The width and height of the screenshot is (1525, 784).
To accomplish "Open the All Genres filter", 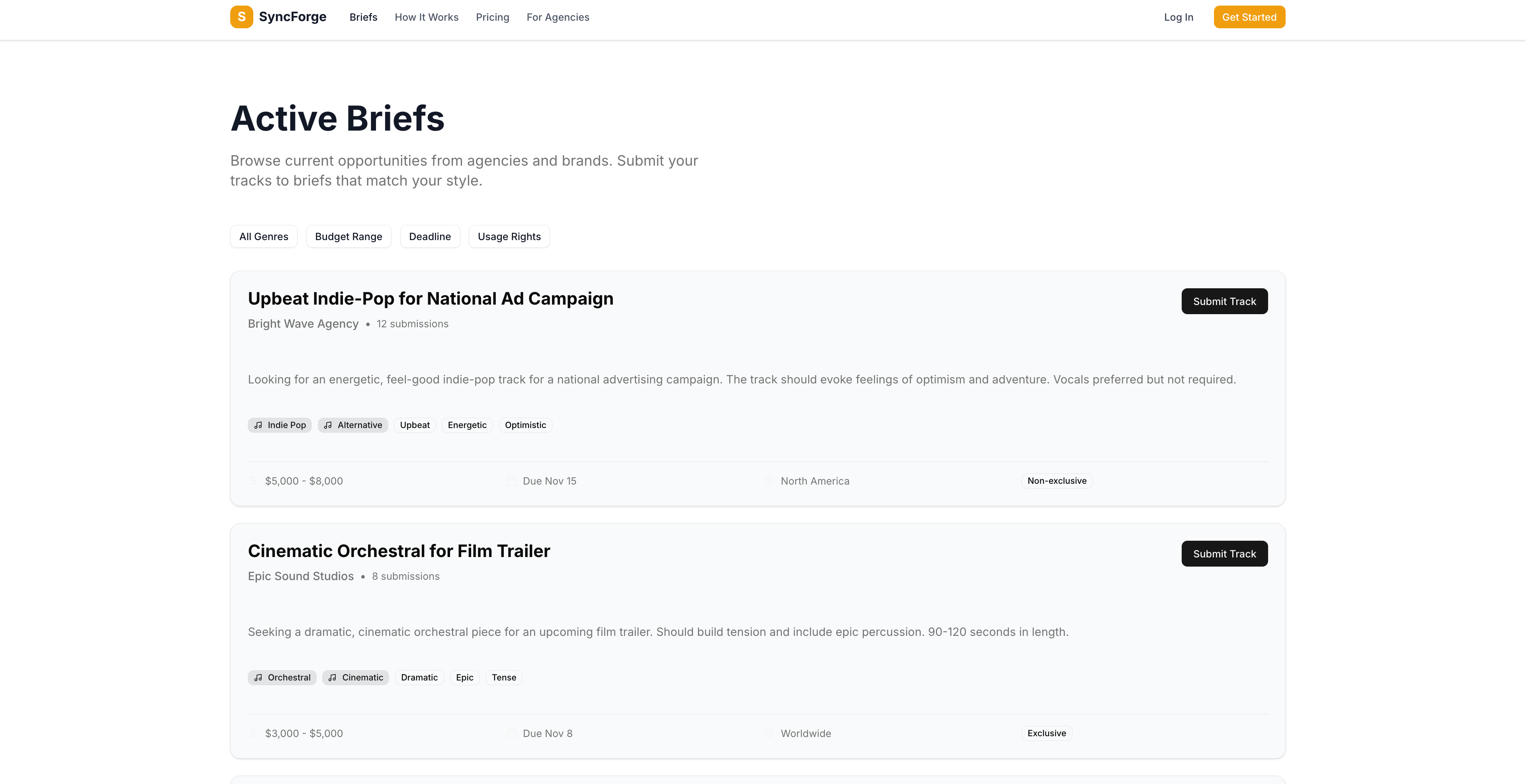I will pyautogui.click(x=263, y=237).
